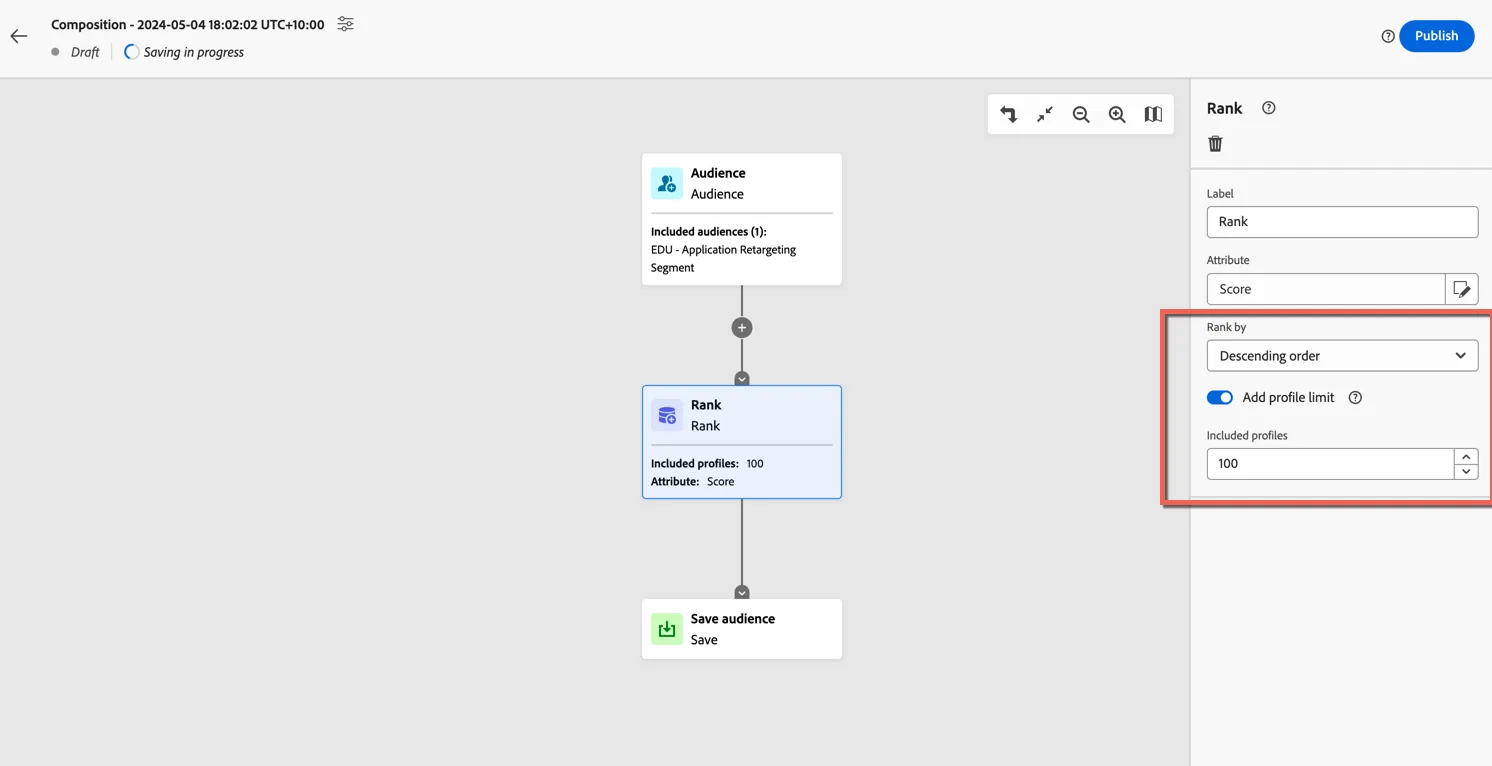Open composition settings sliders icon
1492x766 pixels.
coord(345,24)
